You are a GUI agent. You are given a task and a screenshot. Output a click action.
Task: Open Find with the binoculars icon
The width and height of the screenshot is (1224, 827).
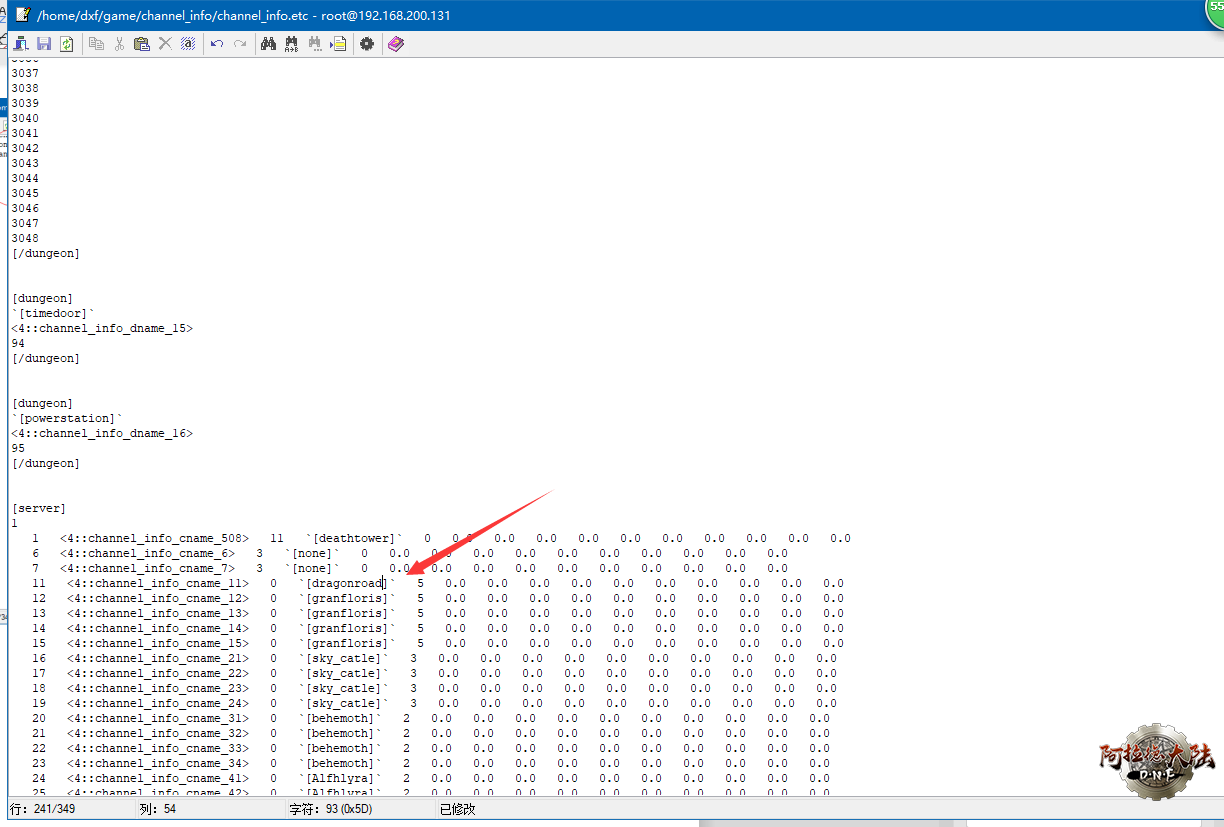point(268,44)
